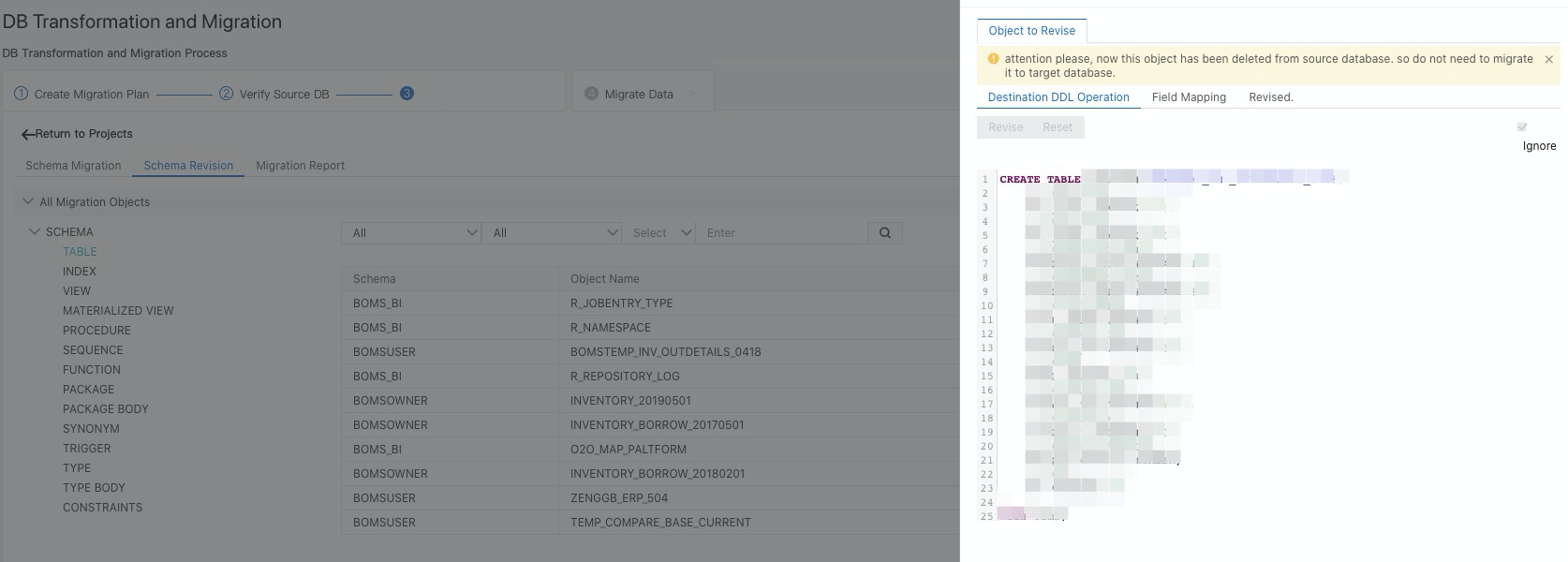Collapse the SCHEMA tree node
This screenshot has height=562, width=1568.
coord(35,231)
